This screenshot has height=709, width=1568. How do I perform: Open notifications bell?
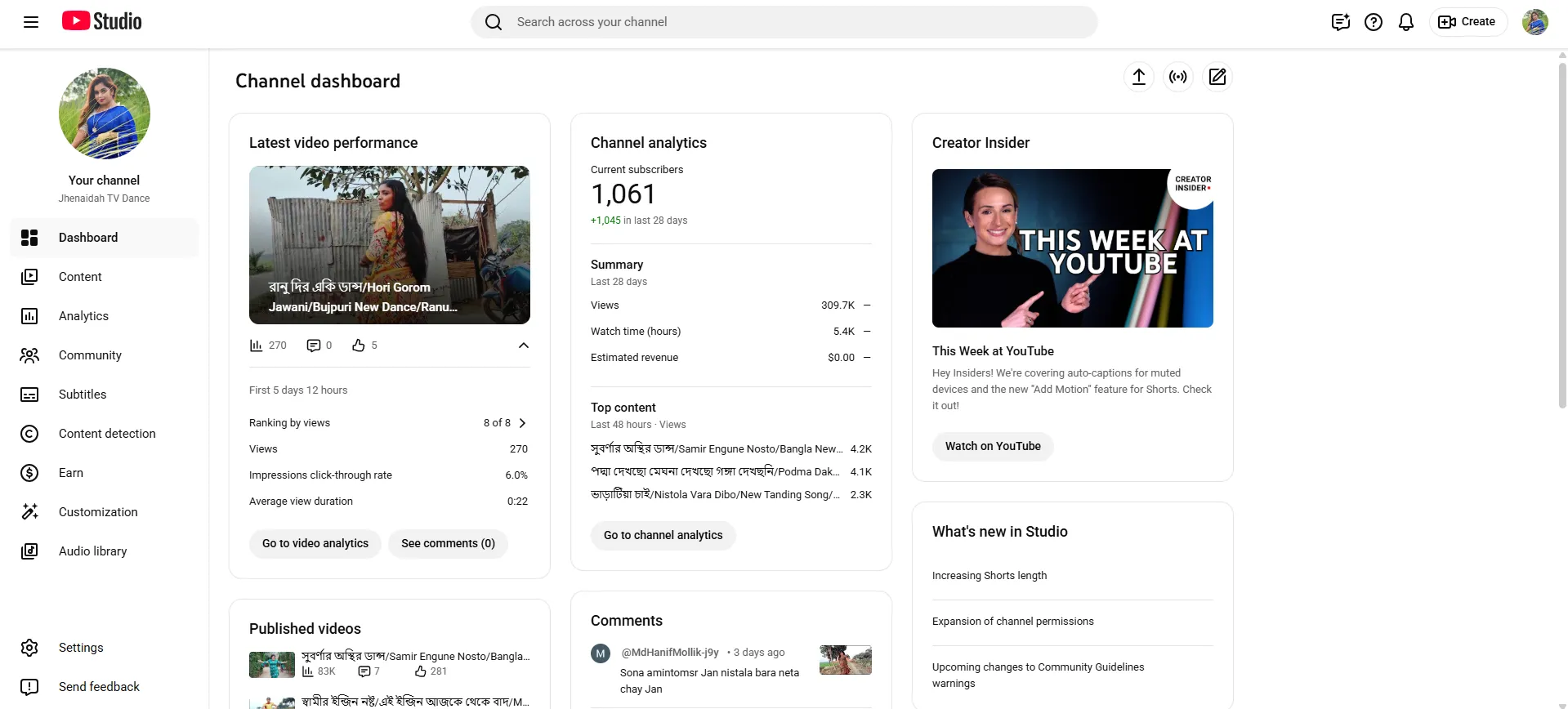(1406, 22)
